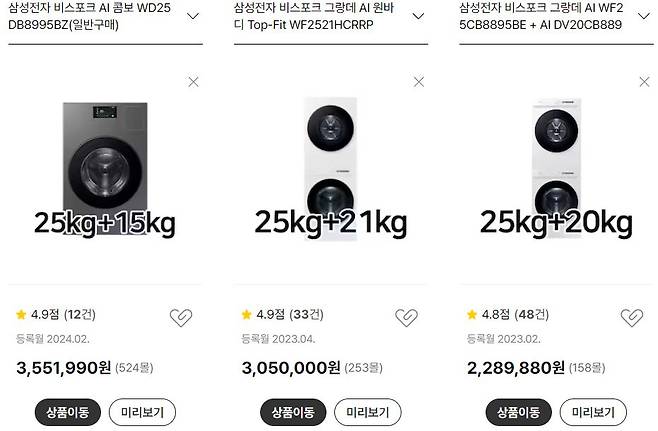Remove the WD25DB8995BZ combo from comparison

point(193,82)
